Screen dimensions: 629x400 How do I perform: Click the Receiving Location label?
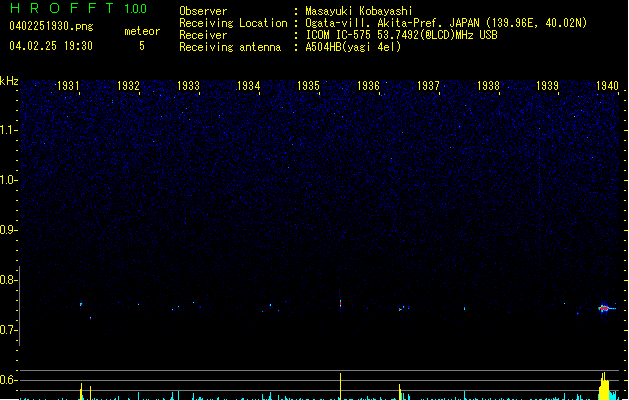pyautogui.click(x=233, y=23)
